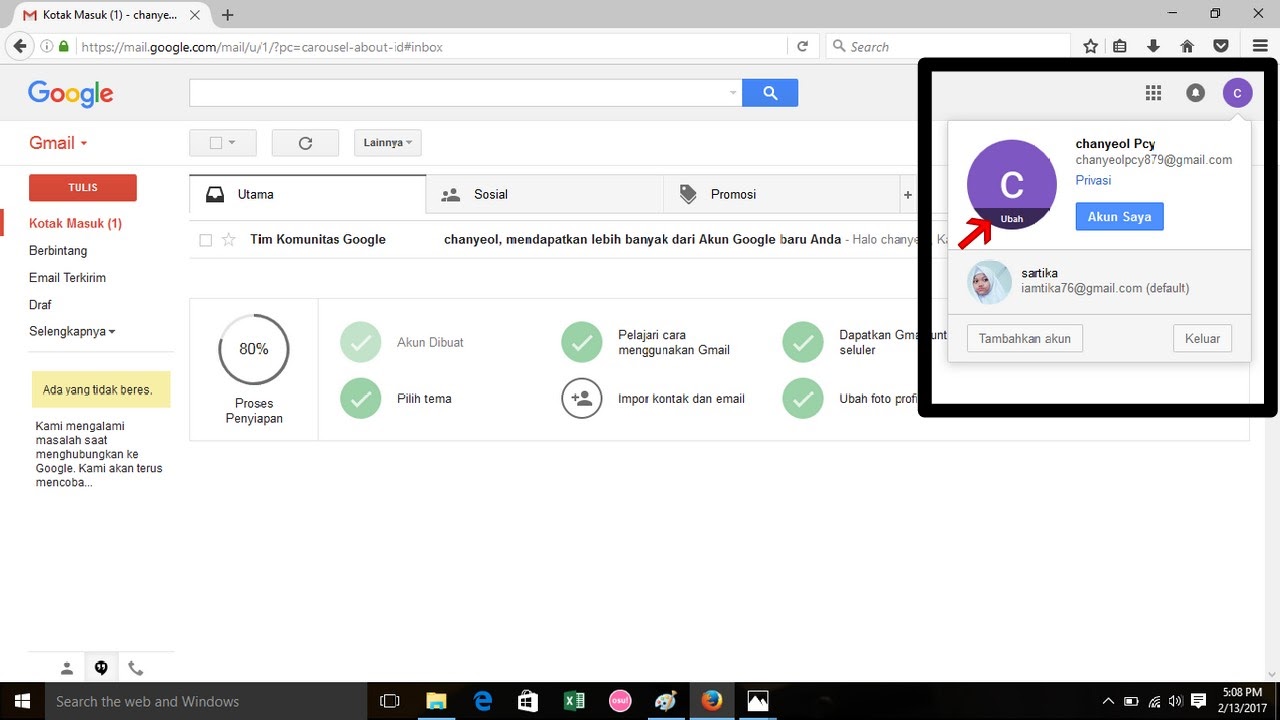Image resolution: width=1280 pixels, height=720 pixels.
Task: Sign out with the Keluar button
Action: pos(1202,338)
